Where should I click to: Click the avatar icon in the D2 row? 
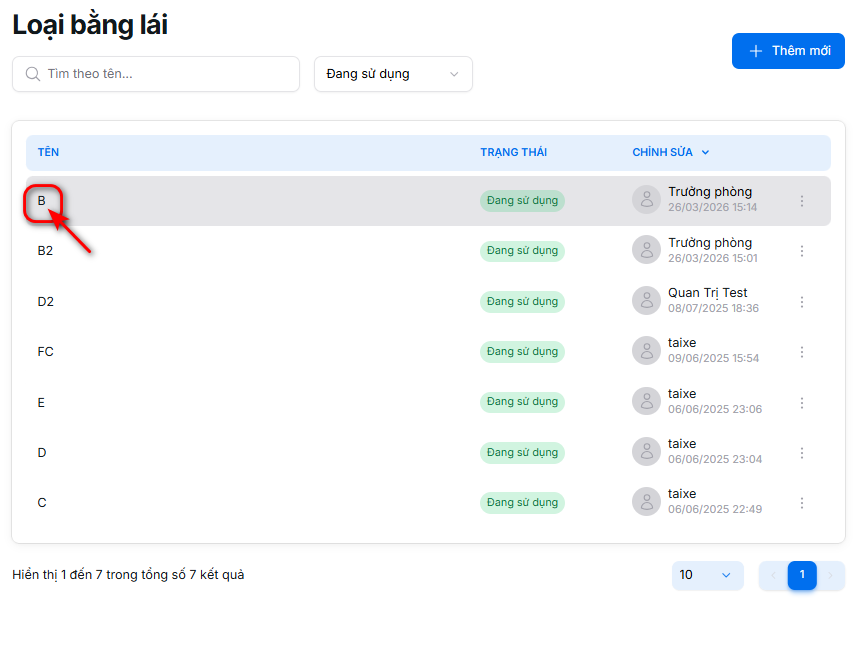coord(646,301)
